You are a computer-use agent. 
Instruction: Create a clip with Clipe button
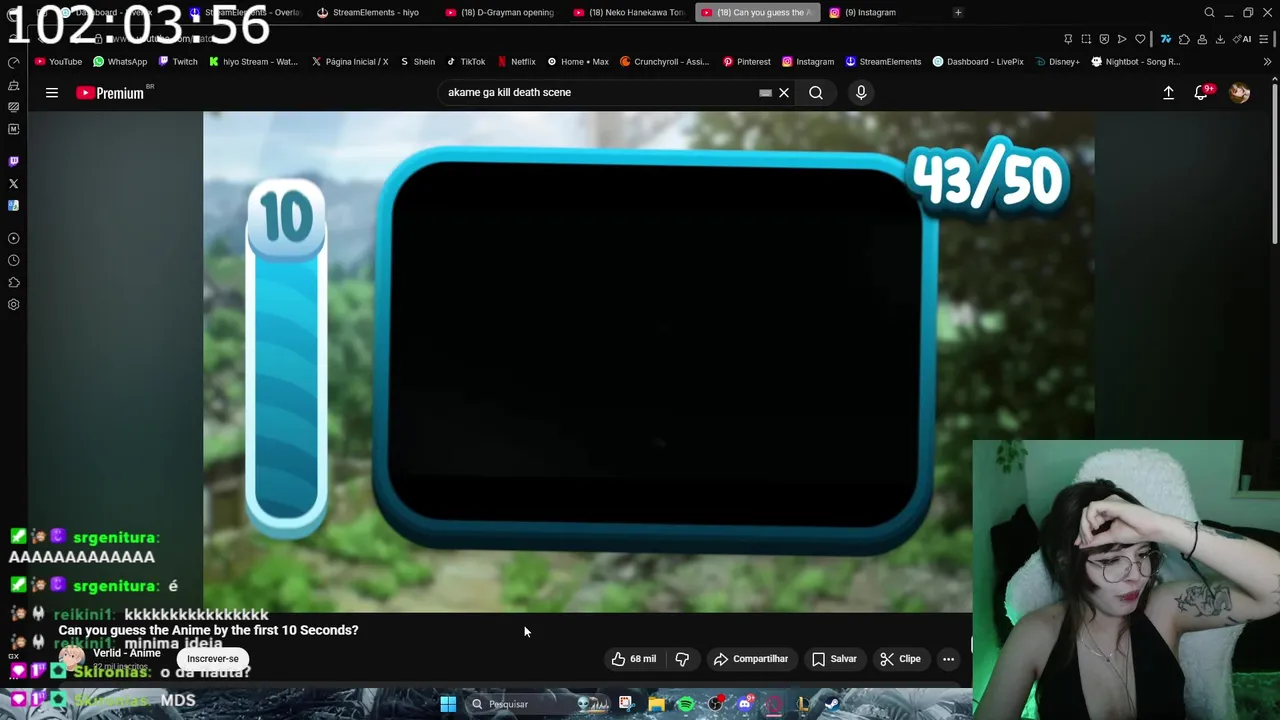pyautogui.click(x=900, y=659)
